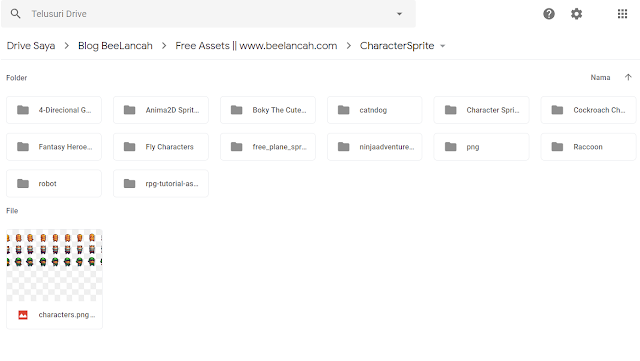The width and height of the screenshot is (640, 361).
Task: Click the Anima2D Sprit... folder name
Action: (172, 110)
